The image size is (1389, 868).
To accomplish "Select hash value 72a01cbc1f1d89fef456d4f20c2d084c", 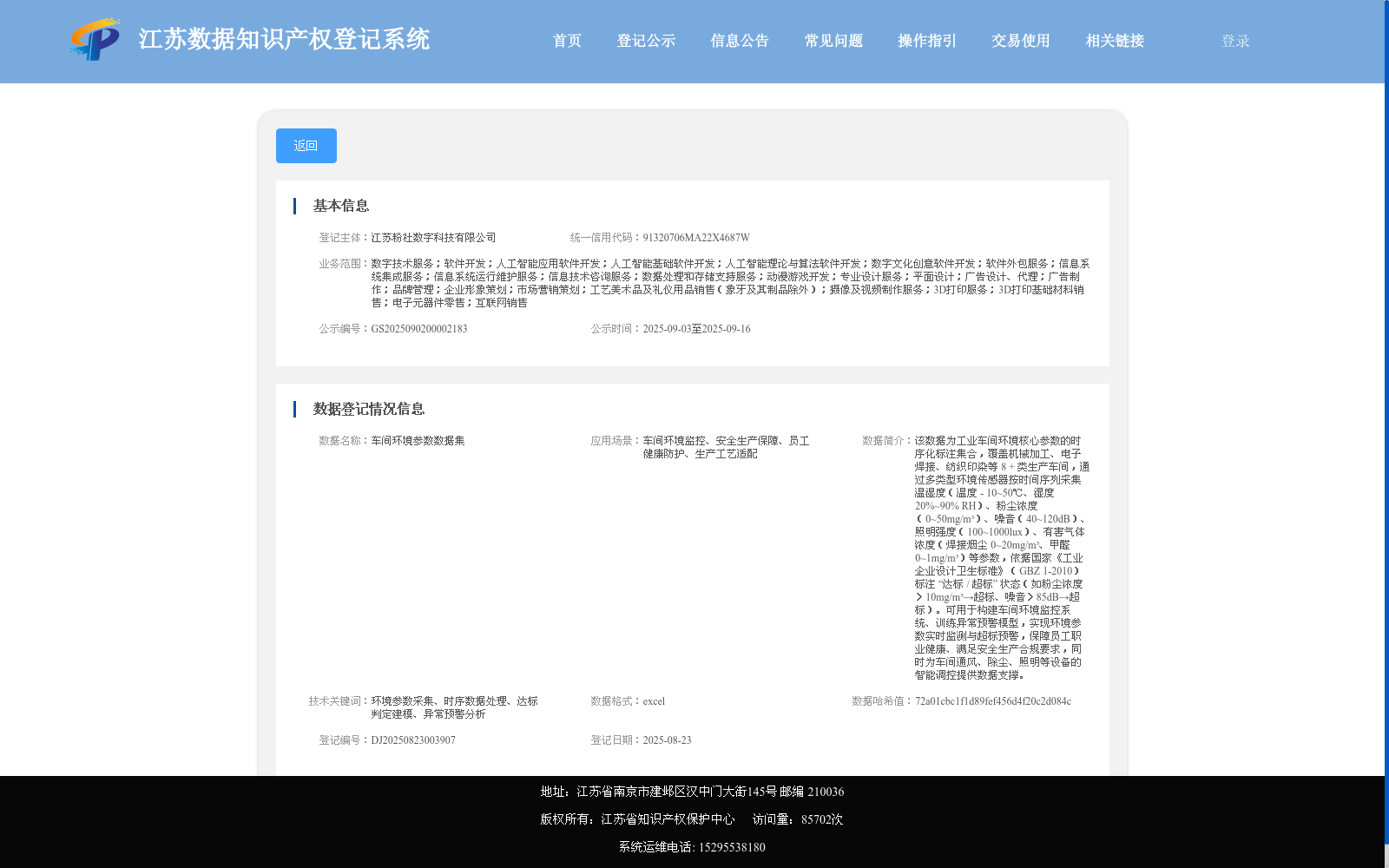I will tap(993, 701).
